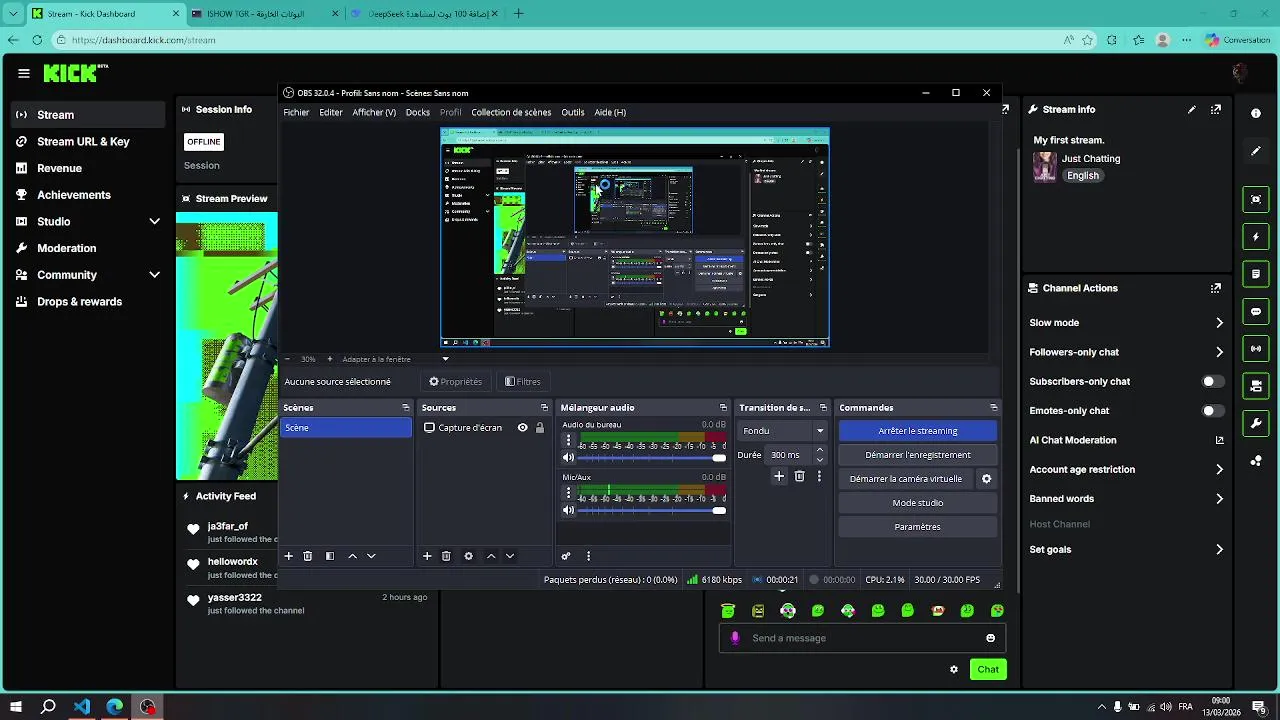
Task: Click the broadcast signal icon in right sidebar
Action: (x=1256, y=349)
